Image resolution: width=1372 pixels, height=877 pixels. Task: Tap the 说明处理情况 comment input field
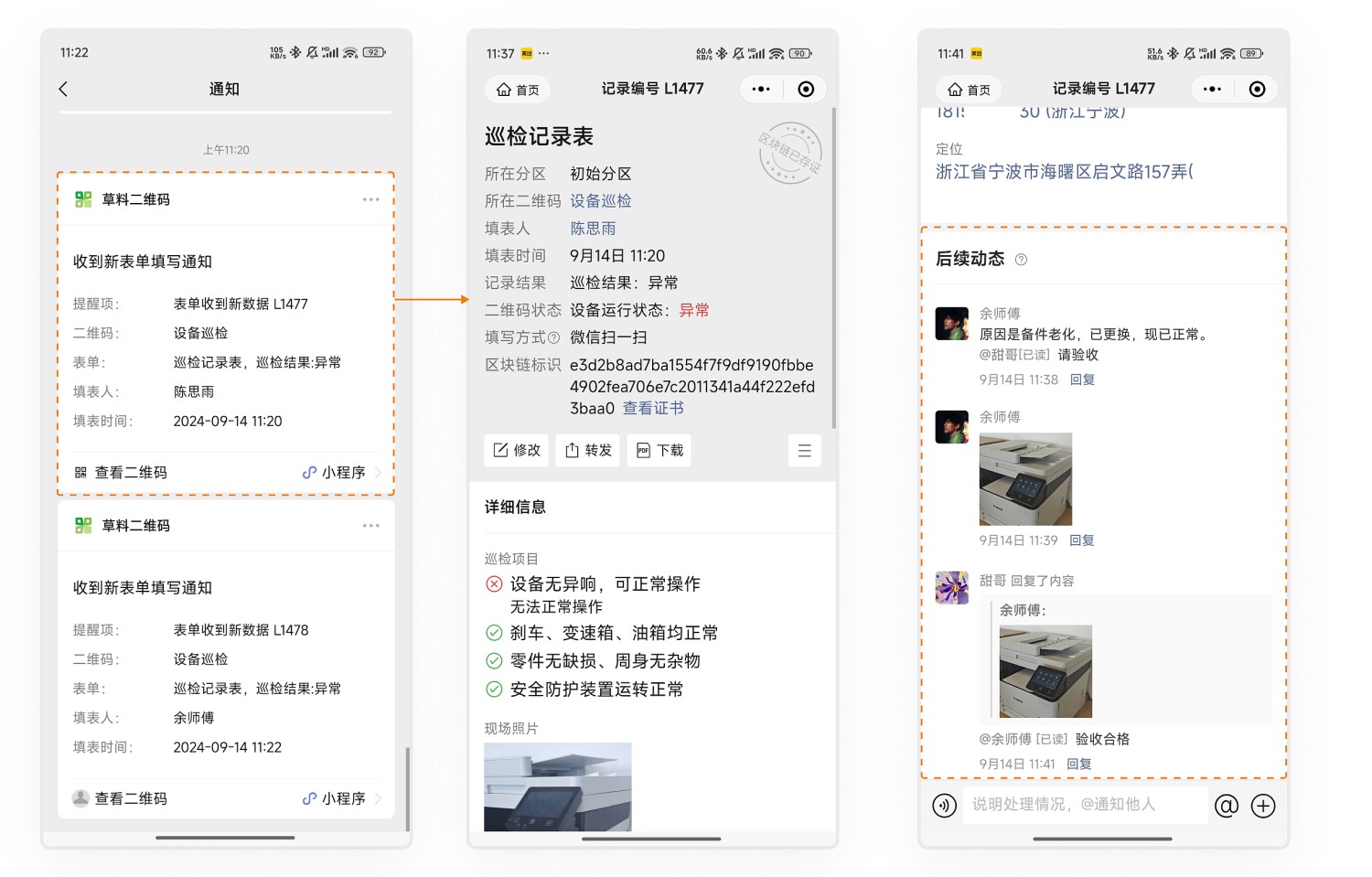[x=1084, y=805]
